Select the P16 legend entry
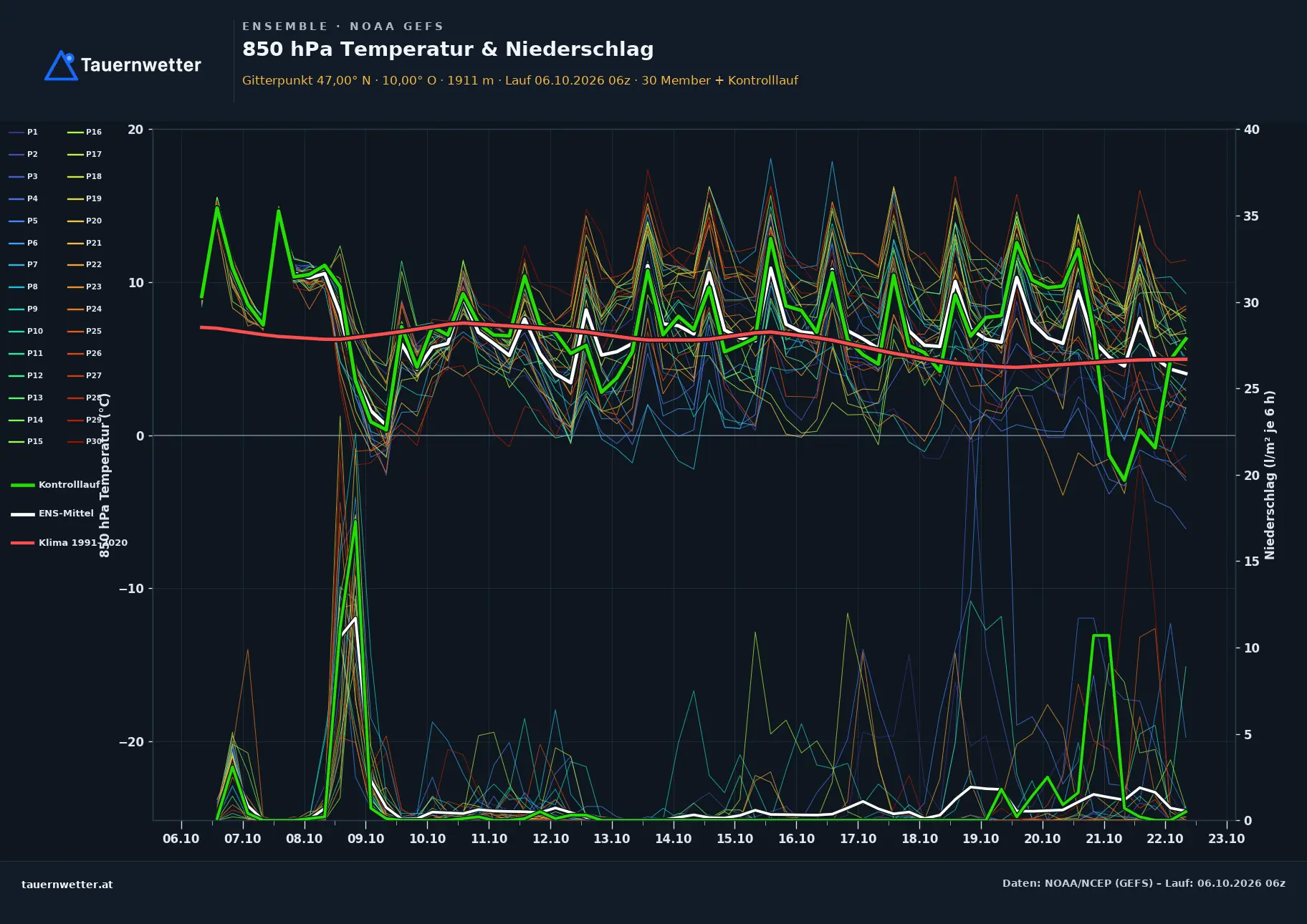This screenshot has width=1307, height=924. 85,132
